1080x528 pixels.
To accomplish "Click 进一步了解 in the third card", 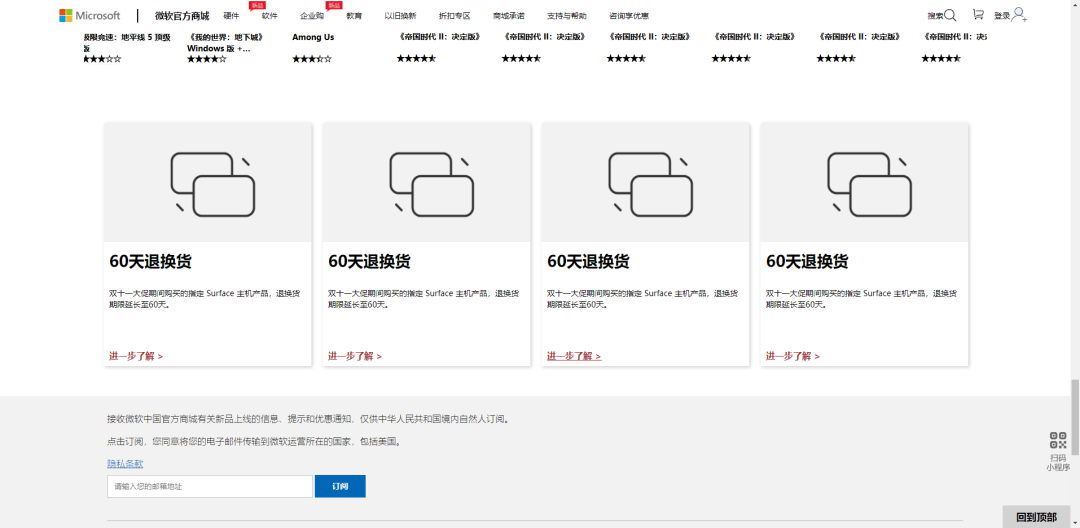I will pyautogui.click(x=574, y=356).
